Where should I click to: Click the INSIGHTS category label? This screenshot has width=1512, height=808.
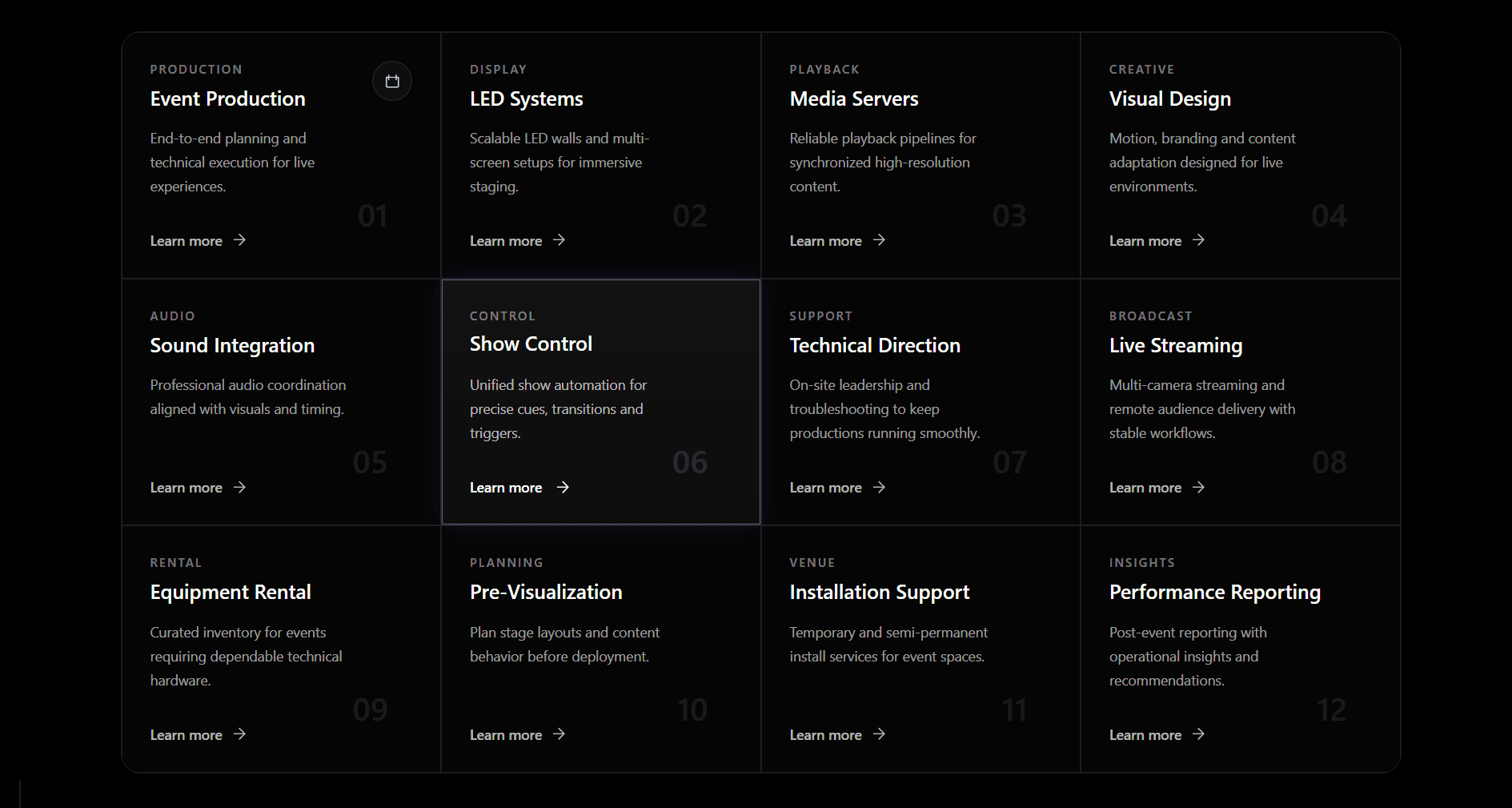click(1142, 563)
